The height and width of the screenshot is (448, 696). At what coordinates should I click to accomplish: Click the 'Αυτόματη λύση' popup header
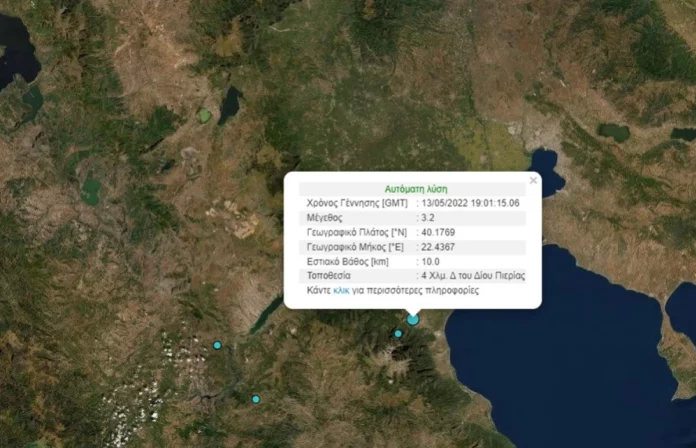pos(416,188)
